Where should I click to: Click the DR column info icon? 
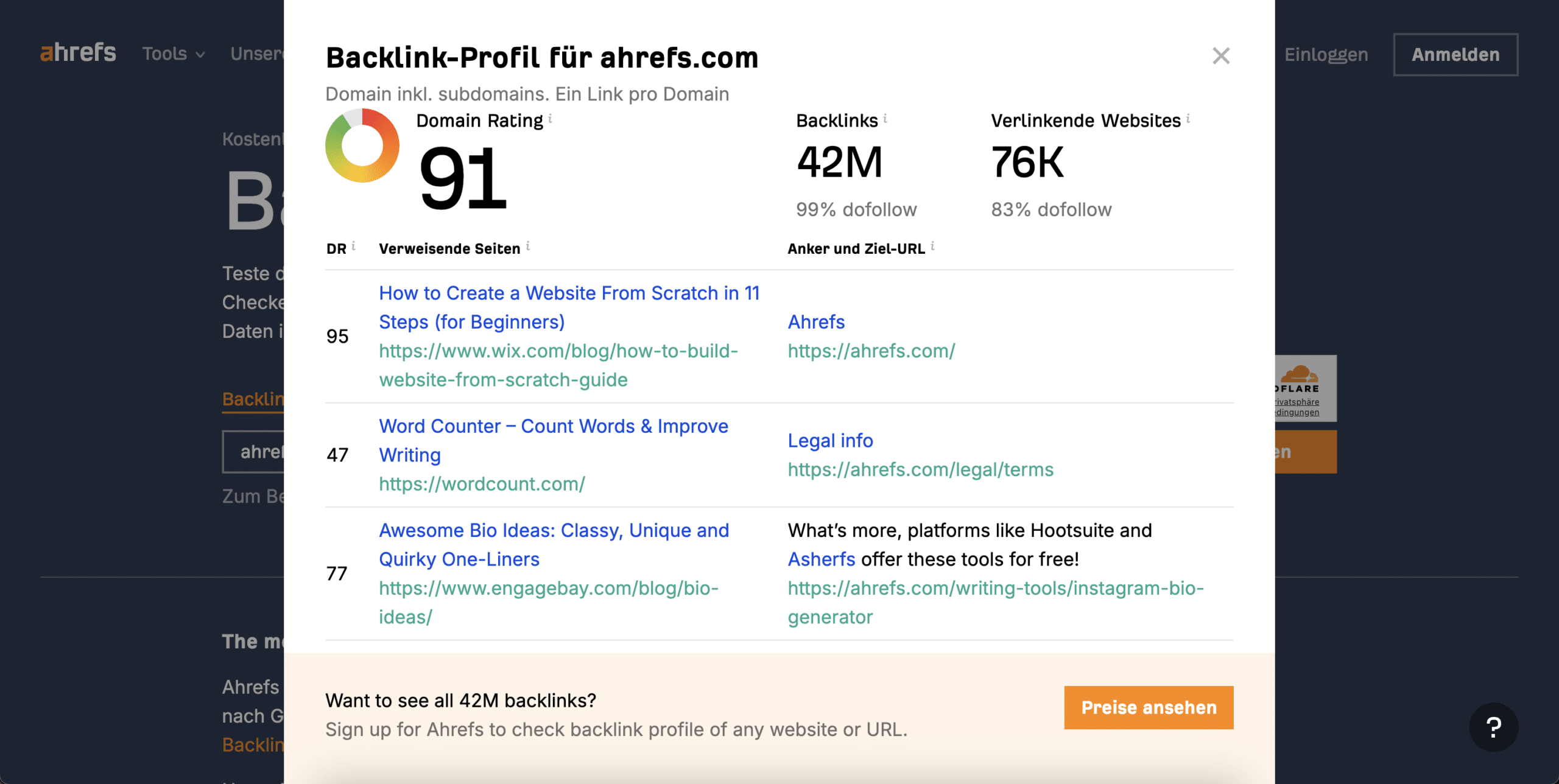point(353,246)
